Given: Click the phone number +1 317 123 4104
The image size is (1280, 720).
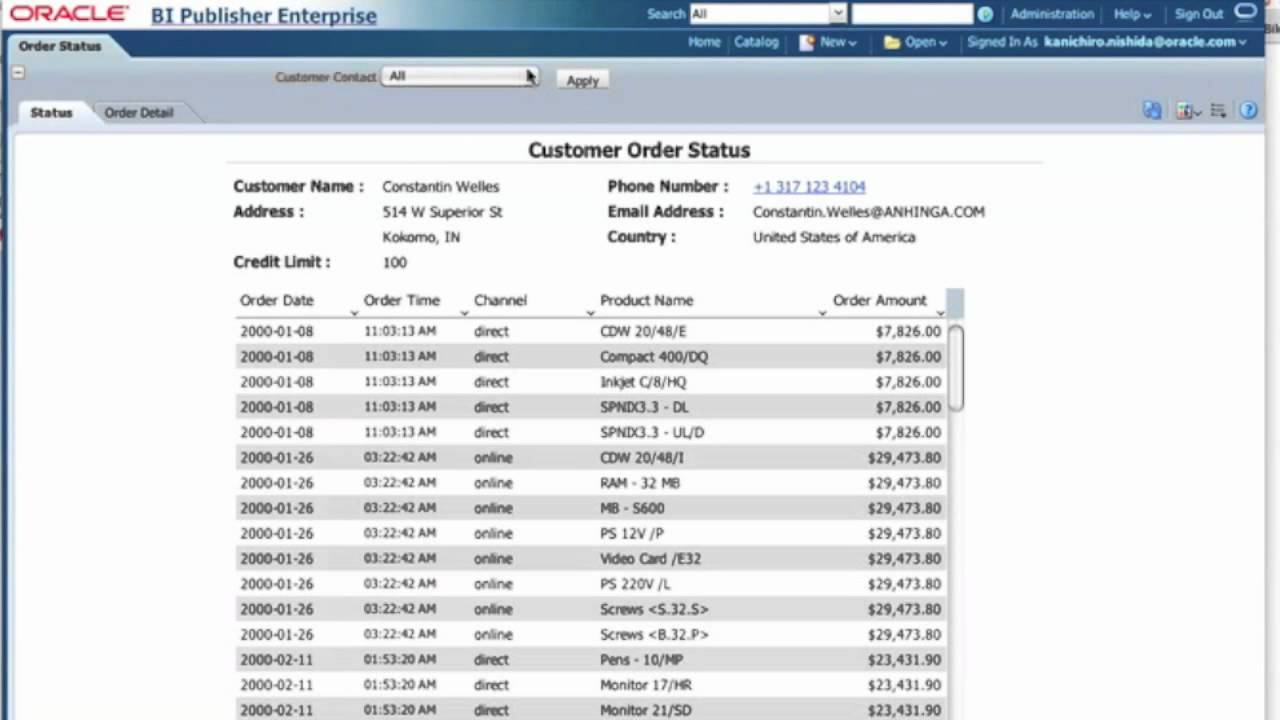Looking at the screenshot, I should [809, 187].
